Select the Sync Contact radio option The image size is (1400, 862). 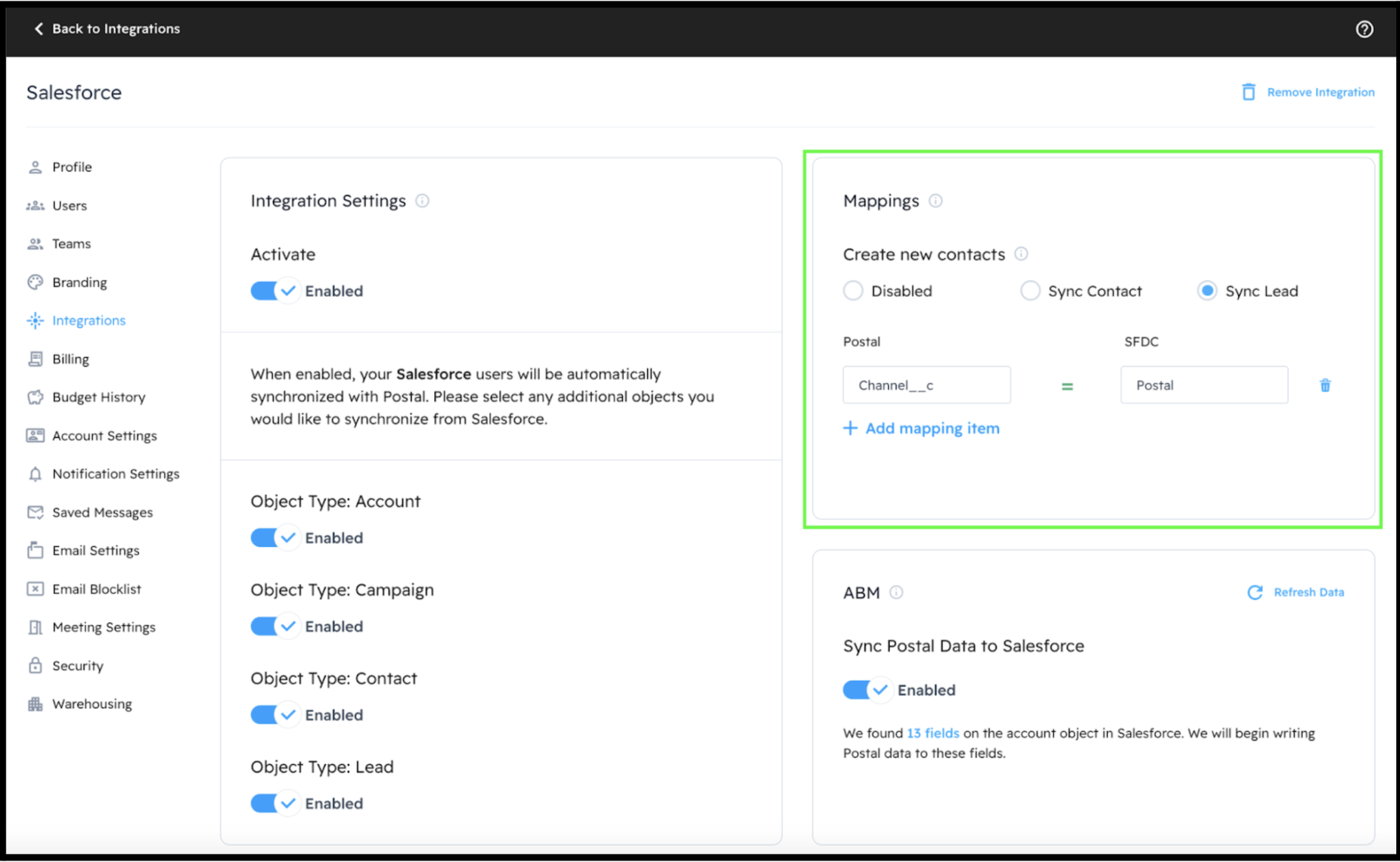(1030, 291)
